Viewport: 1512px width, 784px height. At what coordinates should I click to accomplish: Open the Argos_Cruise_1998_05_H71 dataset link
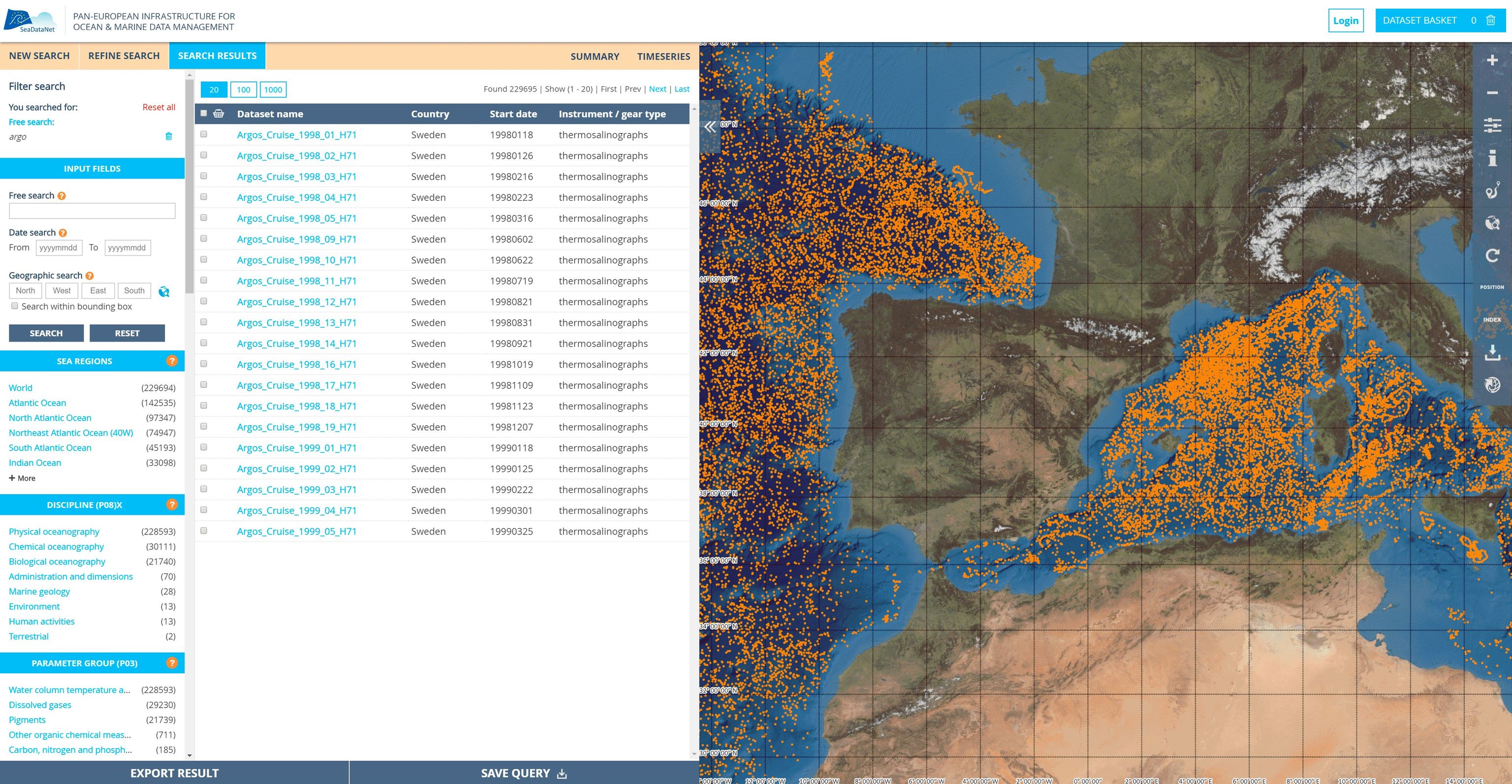[x=296, y=219]
